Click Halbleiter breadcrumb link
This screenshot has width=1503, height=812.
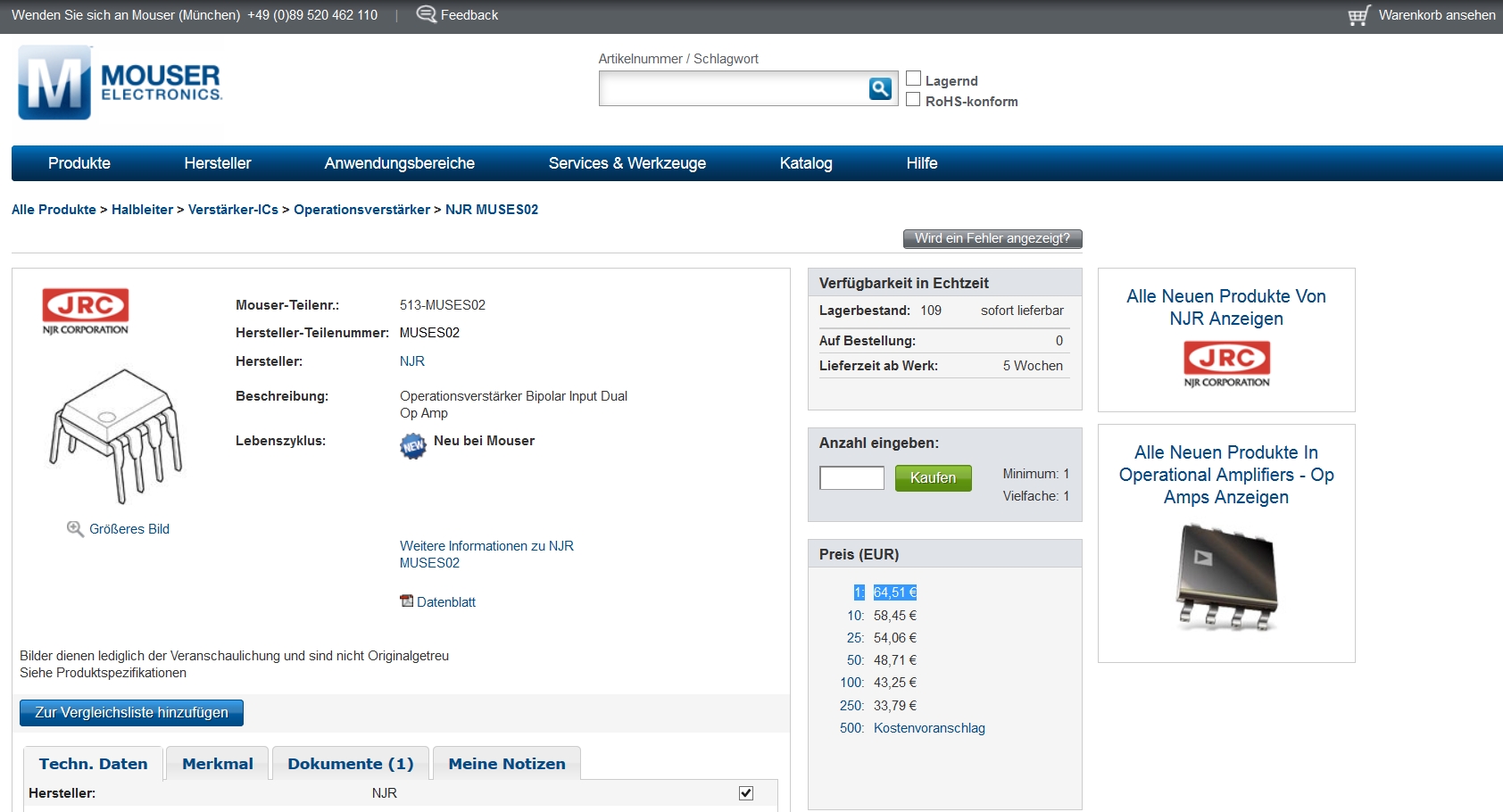click(142, 210)
